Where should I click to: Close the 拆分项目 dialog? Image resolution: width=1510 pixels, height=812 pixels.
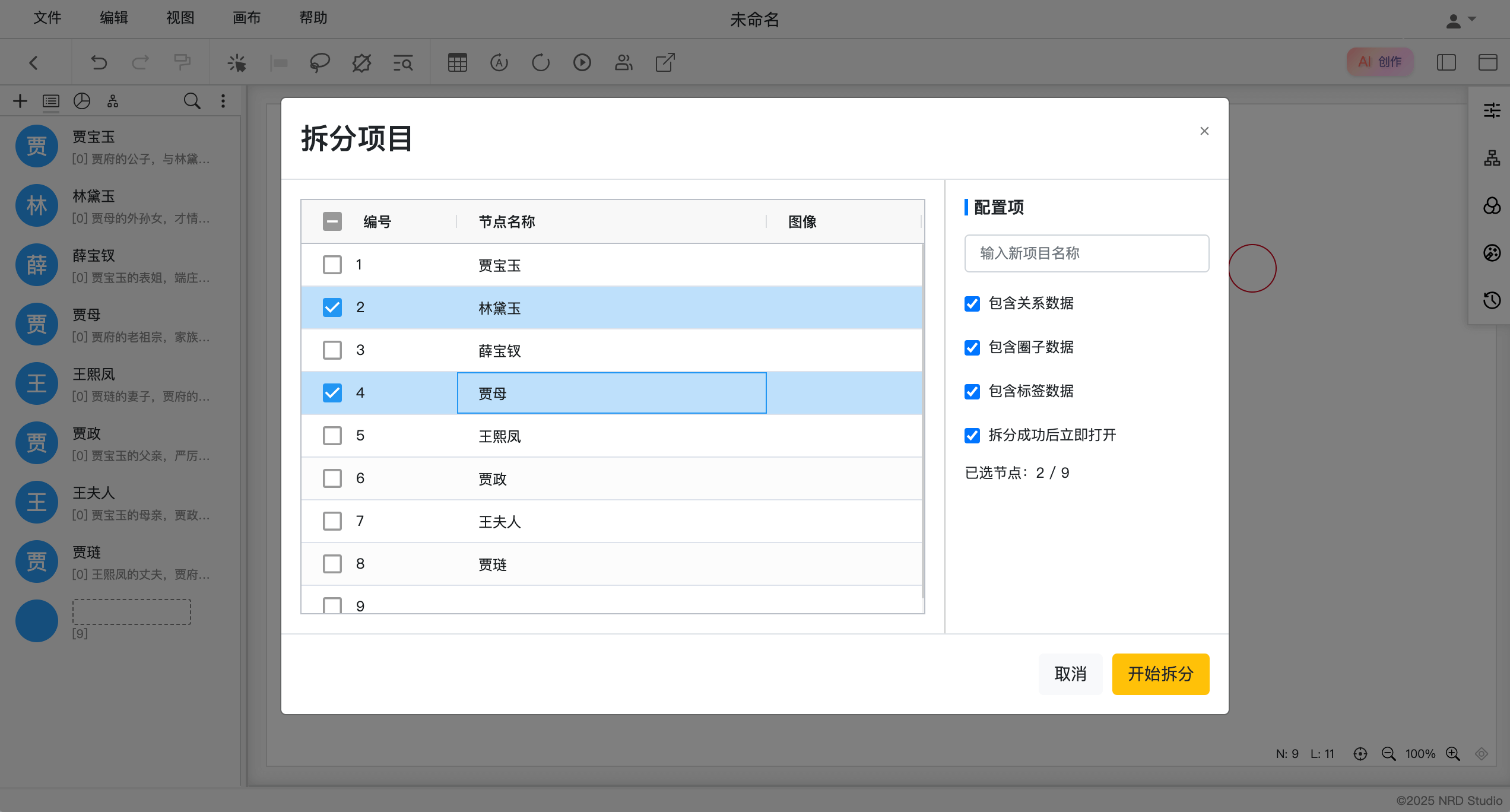tap(1204, 131)
